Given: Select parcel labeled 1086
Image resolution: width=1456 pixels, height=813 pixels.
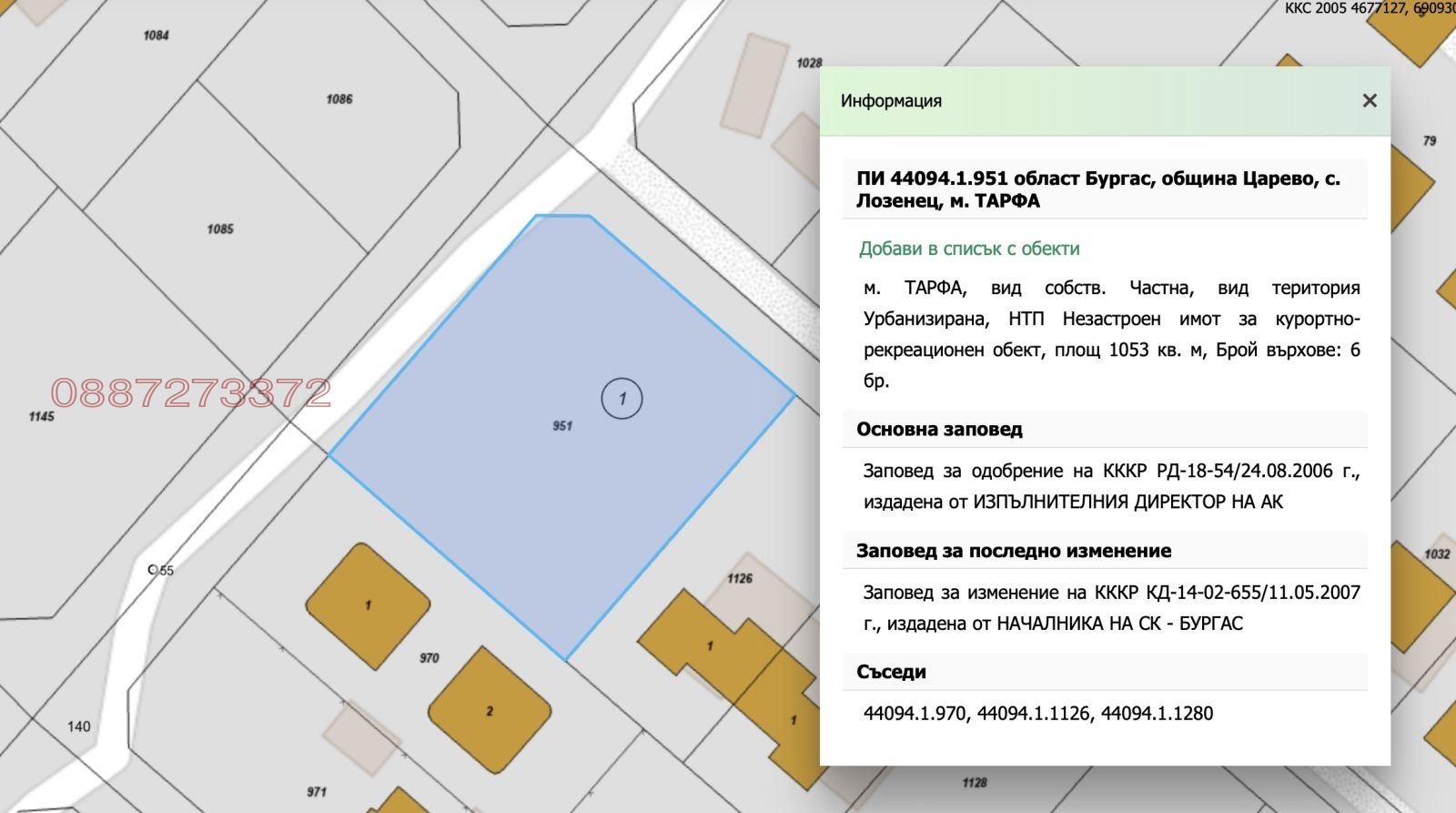Looking at the screenshot, I should (x=339, y=99).
